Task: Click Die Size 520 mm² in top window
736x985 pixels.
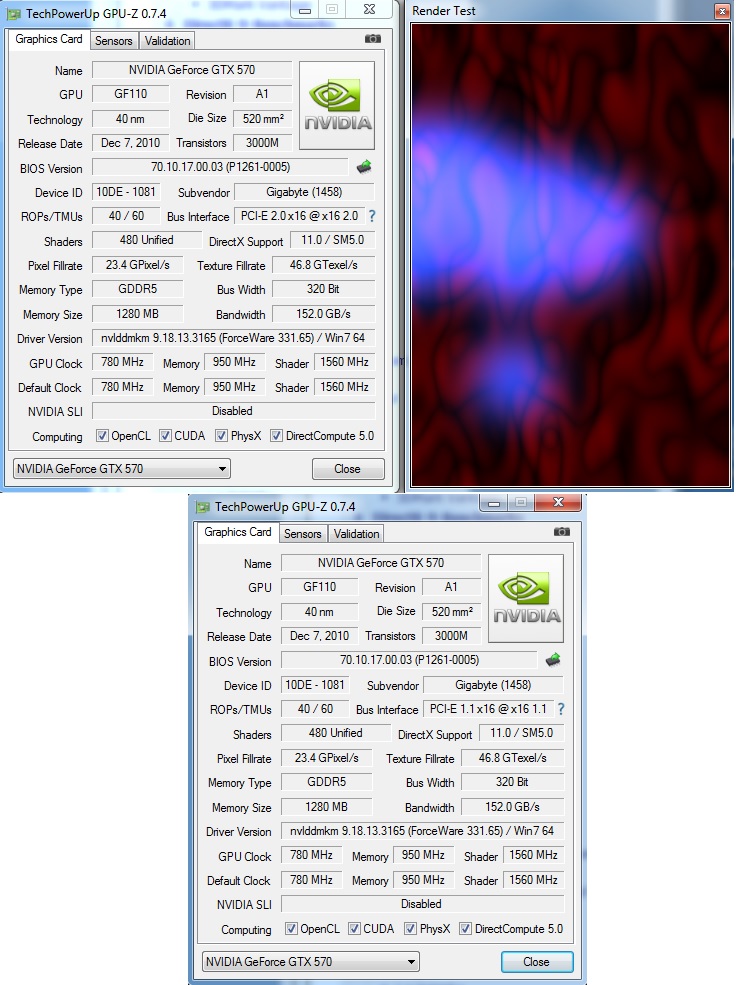Action: [263, 118]
